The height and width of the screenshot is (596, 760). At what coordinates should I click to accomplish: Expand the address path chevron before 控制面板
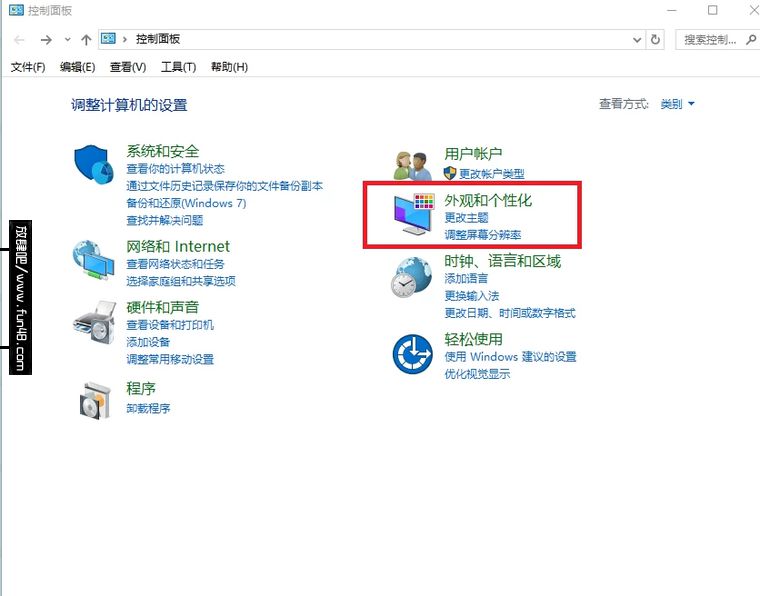coord(125,39)
